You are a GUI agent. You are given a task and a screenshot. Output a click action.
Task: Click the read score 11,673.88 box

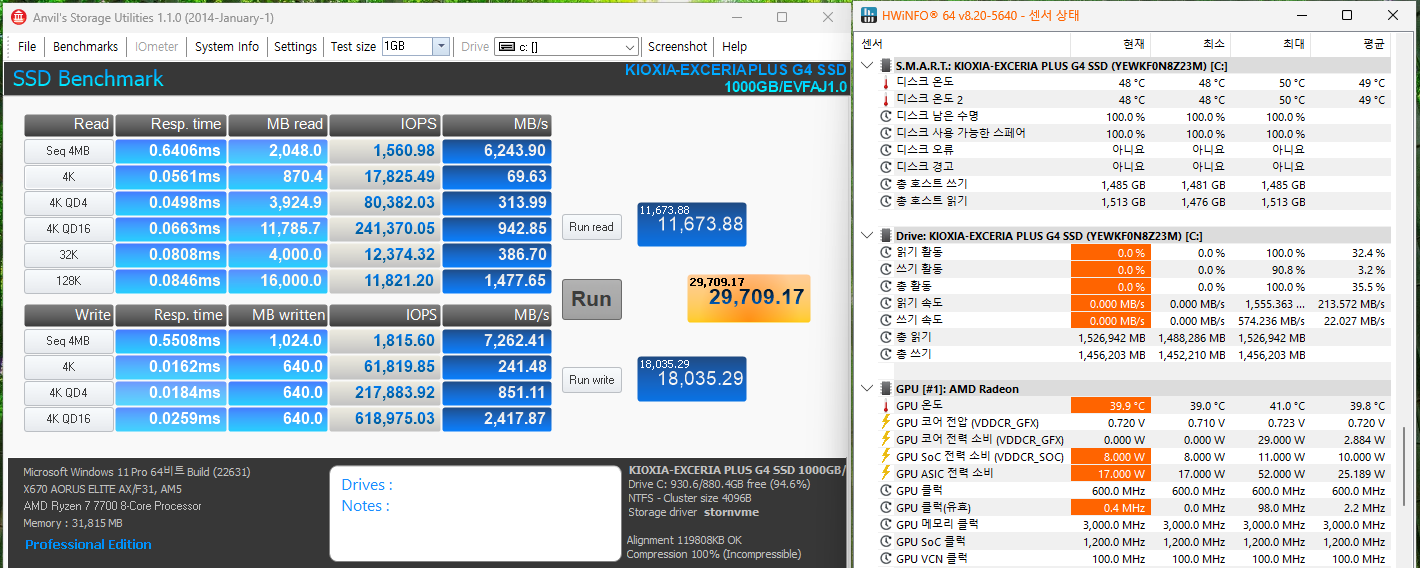(692, 223)
